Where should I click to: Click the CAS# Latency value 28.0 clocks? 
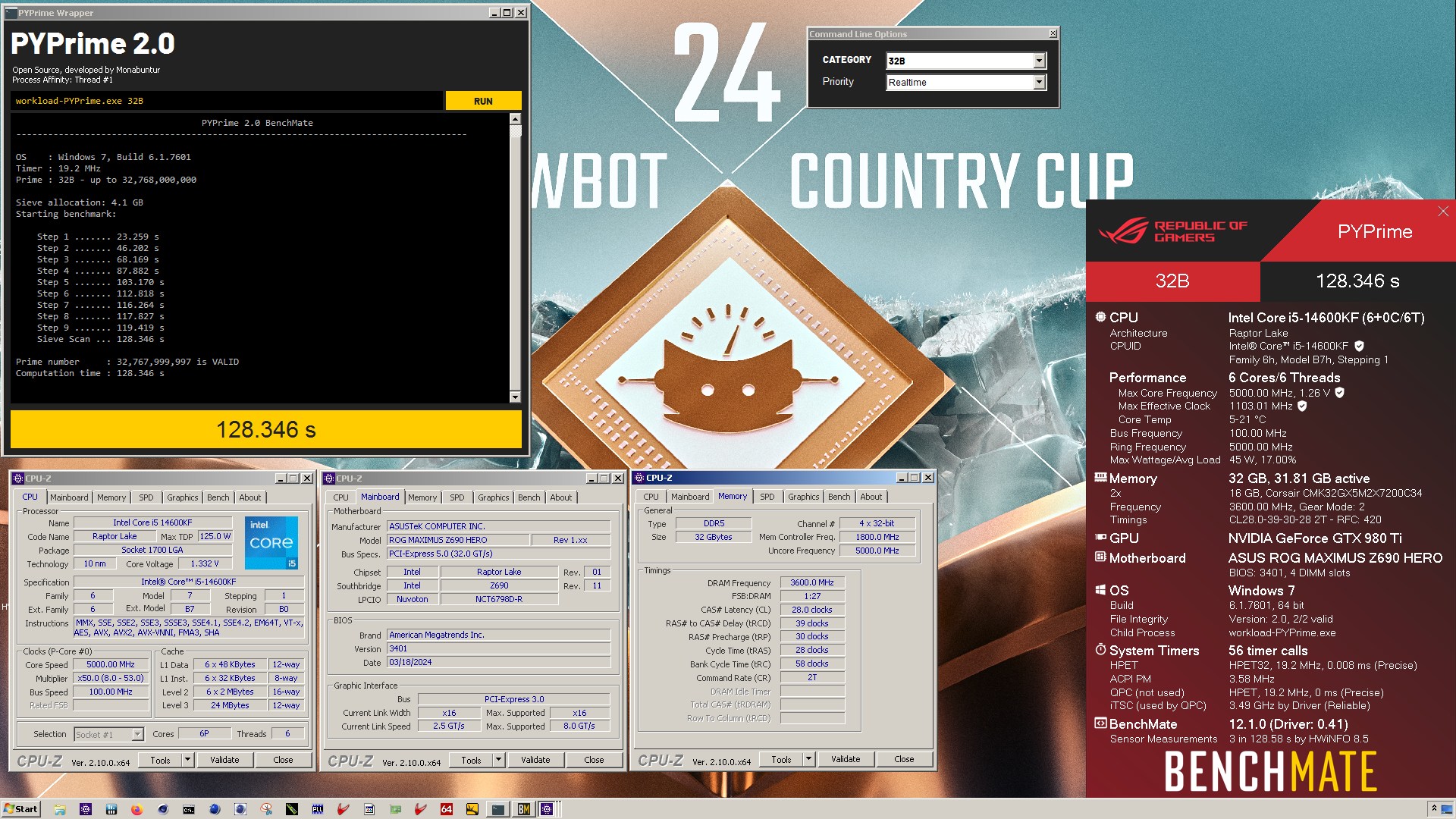pyautogui.click(x=812, y=610)
